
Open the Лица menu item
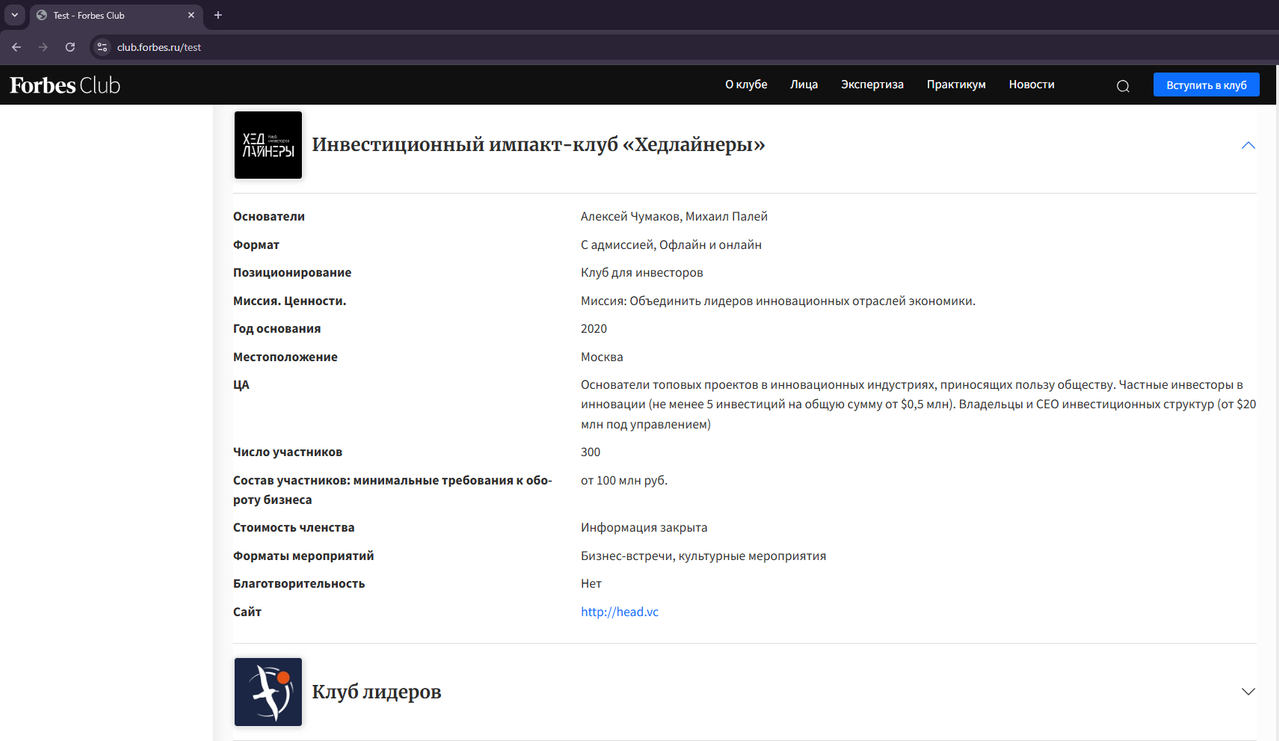tap(804, 85)
